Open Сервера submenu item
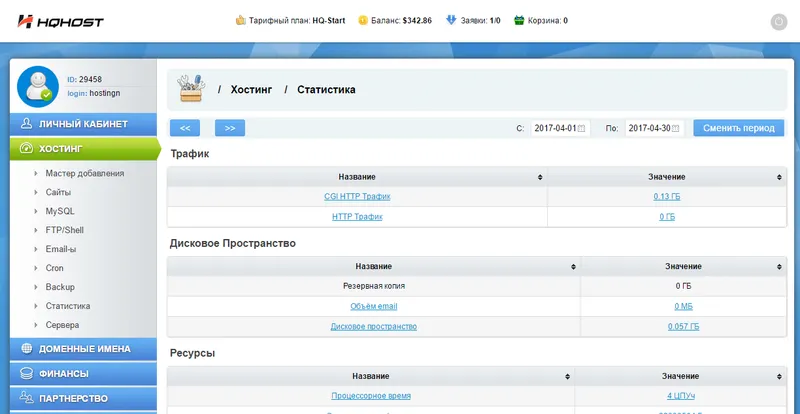This screenshot has height=414, width=800. pos(62,325)
